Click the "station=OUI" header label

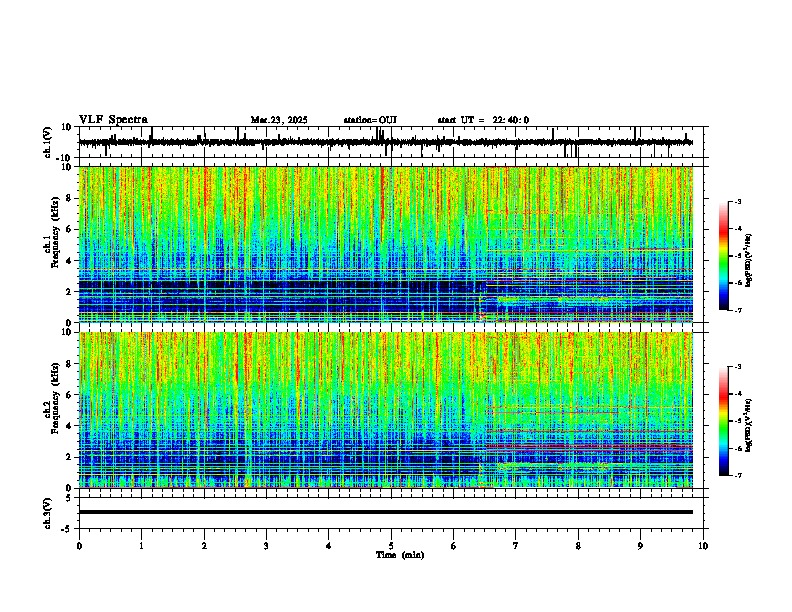pyautogui.click(x=370, y=120)
